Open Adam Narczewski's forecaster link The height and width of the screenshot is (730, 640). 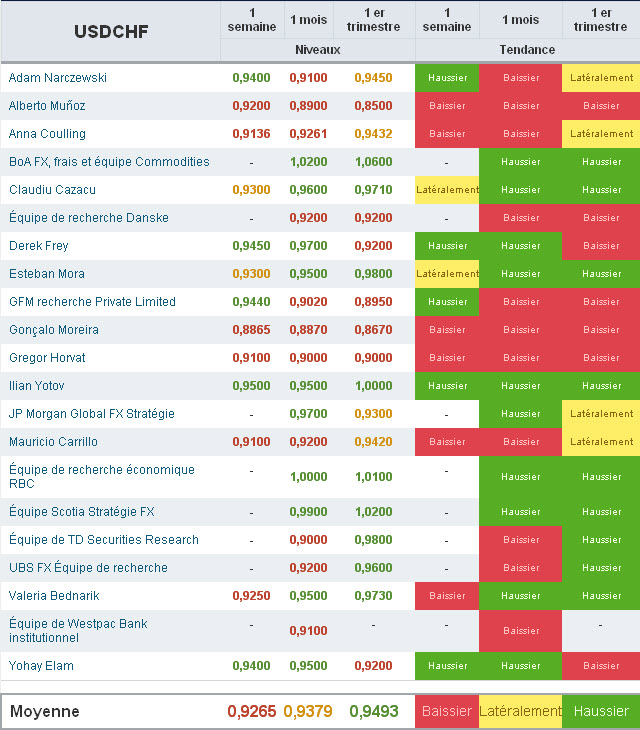[x=58, y=78]
